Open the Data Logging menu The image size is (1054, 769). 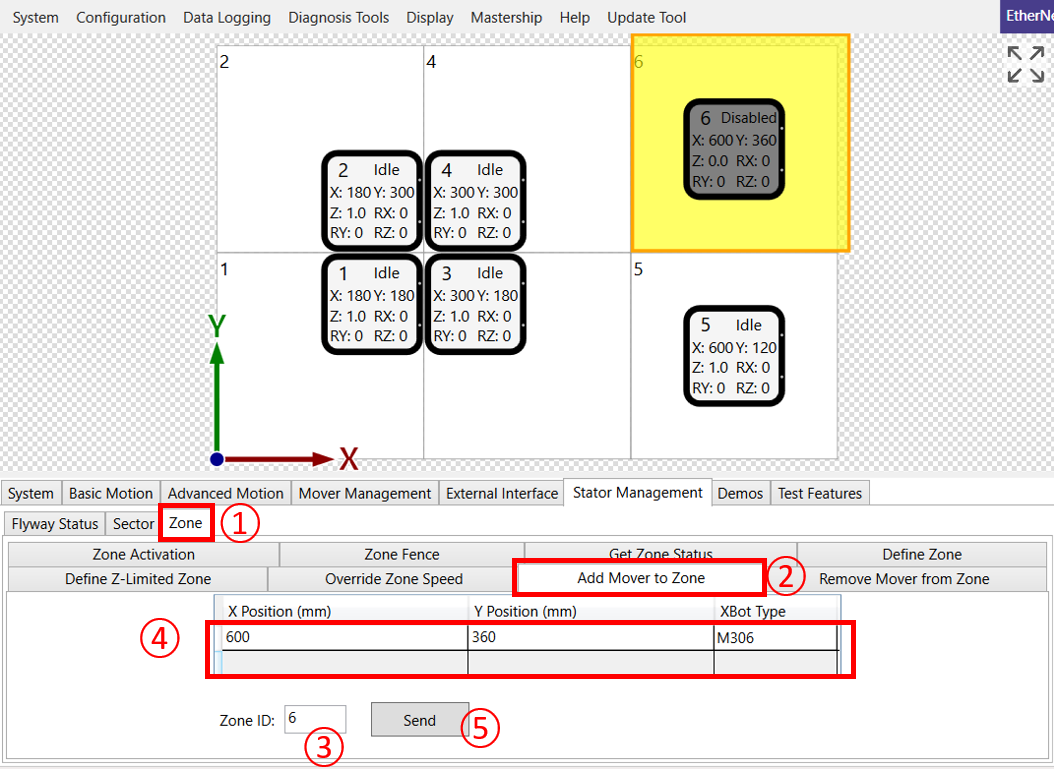227,17
